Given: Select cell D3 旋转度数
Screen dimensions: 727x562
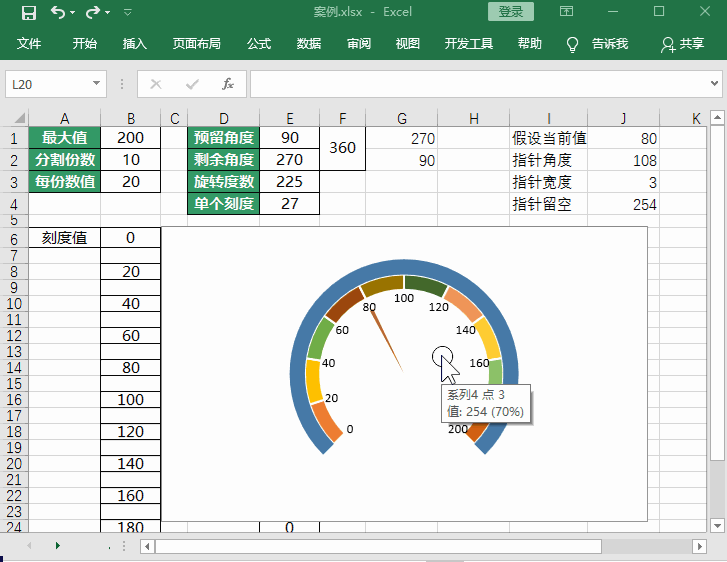Looking at the screenshot, I should point(223,181).
